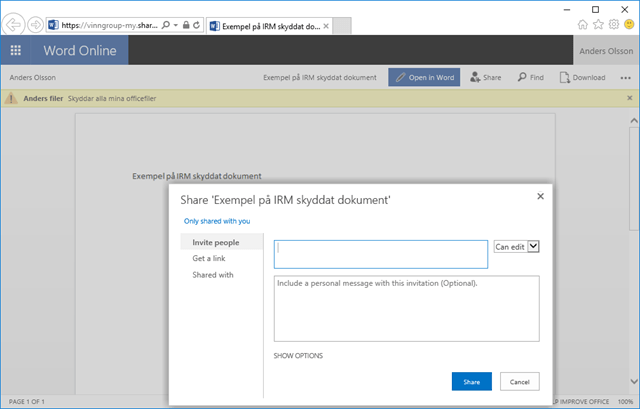Click the blue Share button
The height and width of the screenshot is (409, 640).
click(x=471, y=381)
